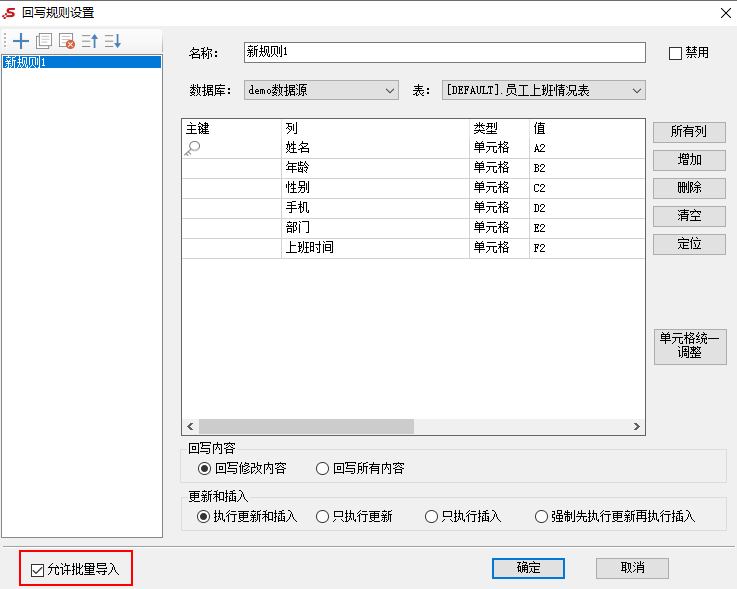This screenshot has width=737, height=589.
Task: Click the app logo icon in the title bar
Action: 9,13
